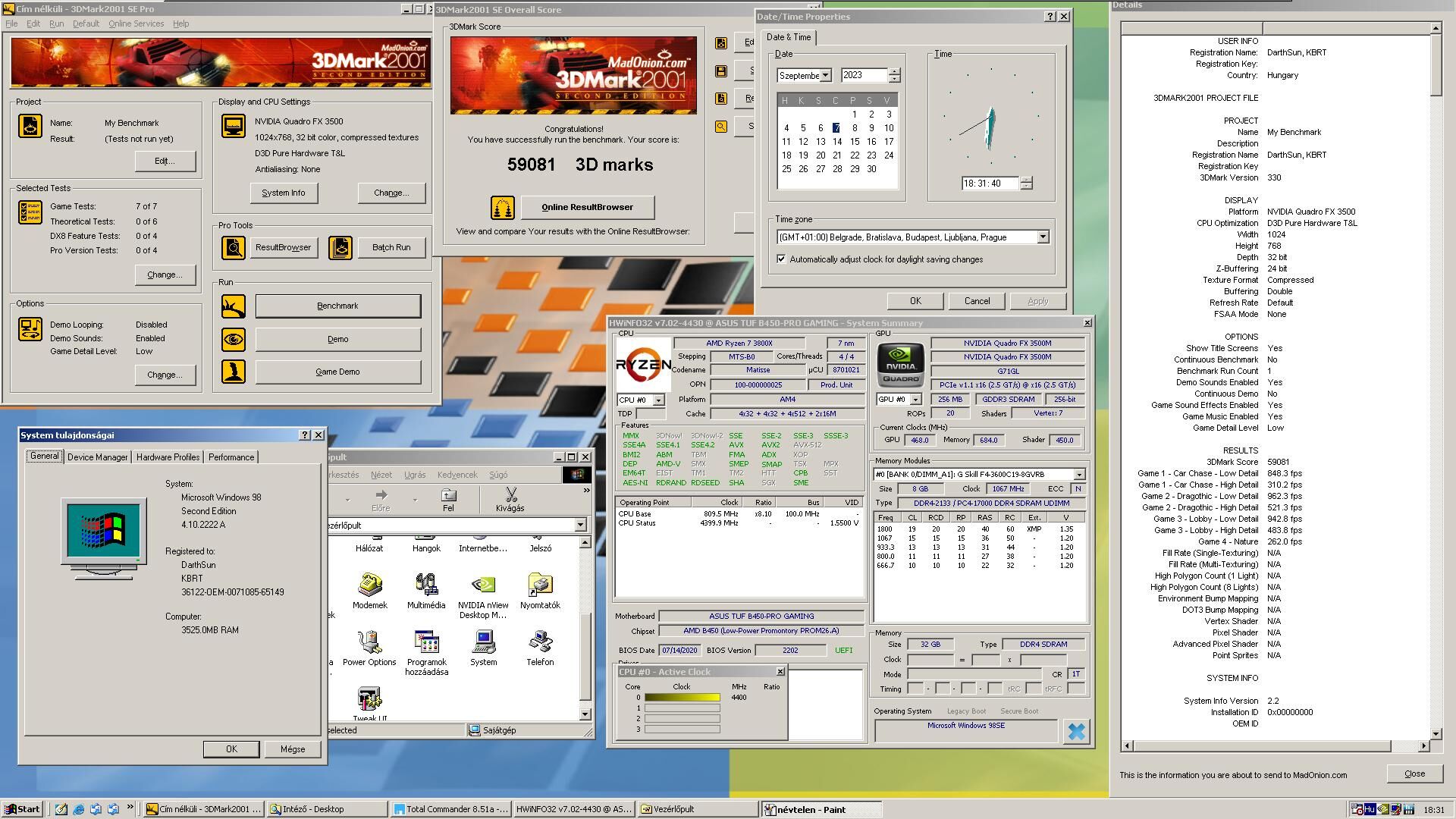Open the GPU #0 selector dropdown
Image resolution: width=1456 pixels, height=819 pixels.
click(x=915, y=399)
